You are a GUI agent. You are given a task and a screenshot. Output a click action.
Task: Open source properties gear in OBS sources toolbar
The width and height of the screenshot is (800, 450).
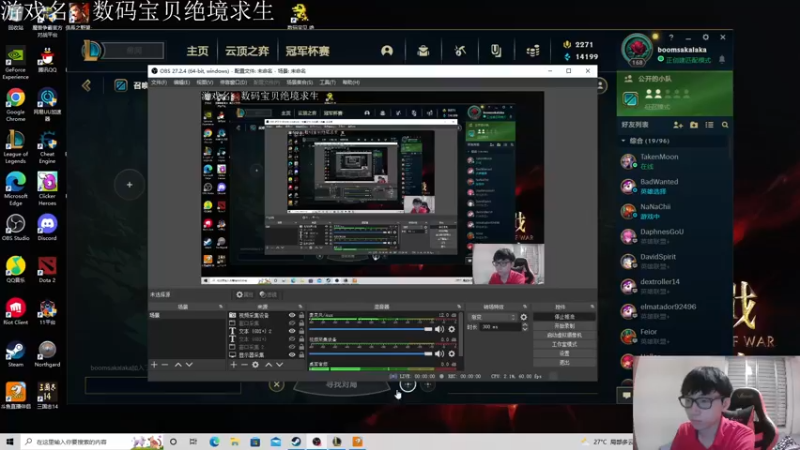[256, 365]
